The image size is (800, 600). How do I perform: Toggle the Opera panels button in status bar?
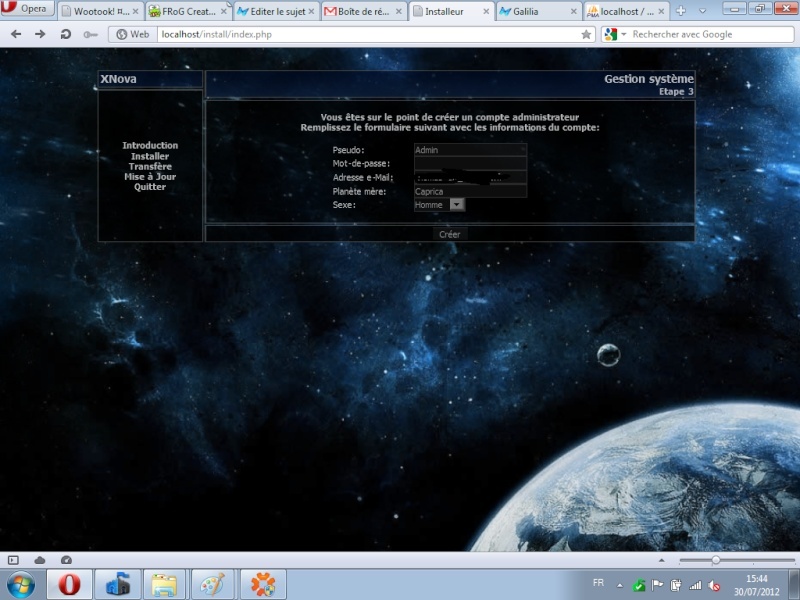(x=13, y=560)
